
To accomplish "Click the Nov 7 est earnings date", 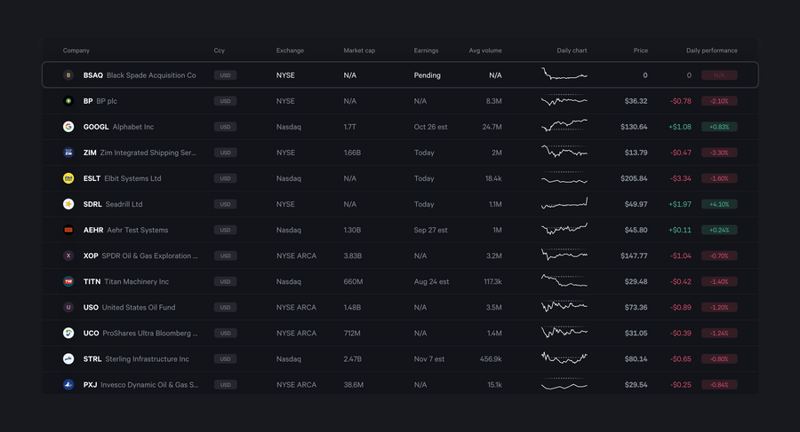I will 429,359.
